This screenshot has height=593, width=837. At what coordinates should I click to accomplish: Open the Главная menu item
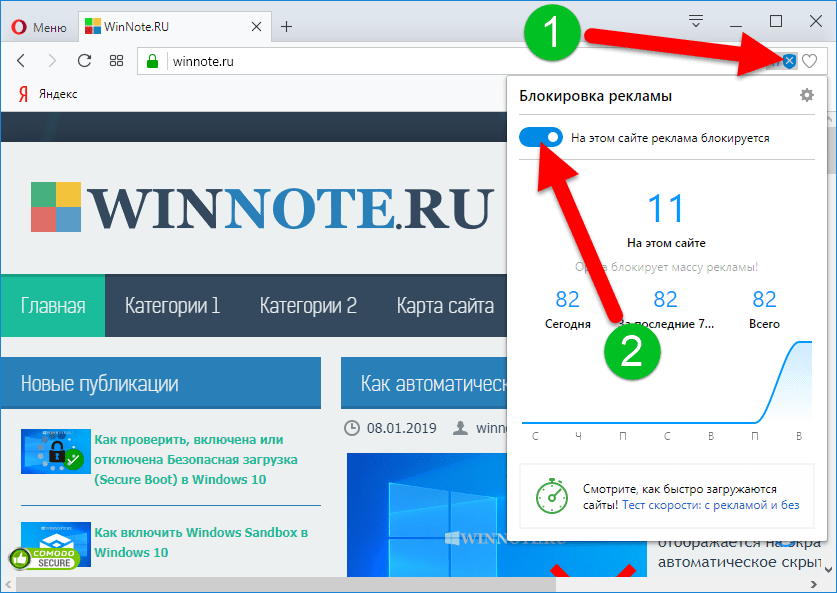tap(53, 305)
